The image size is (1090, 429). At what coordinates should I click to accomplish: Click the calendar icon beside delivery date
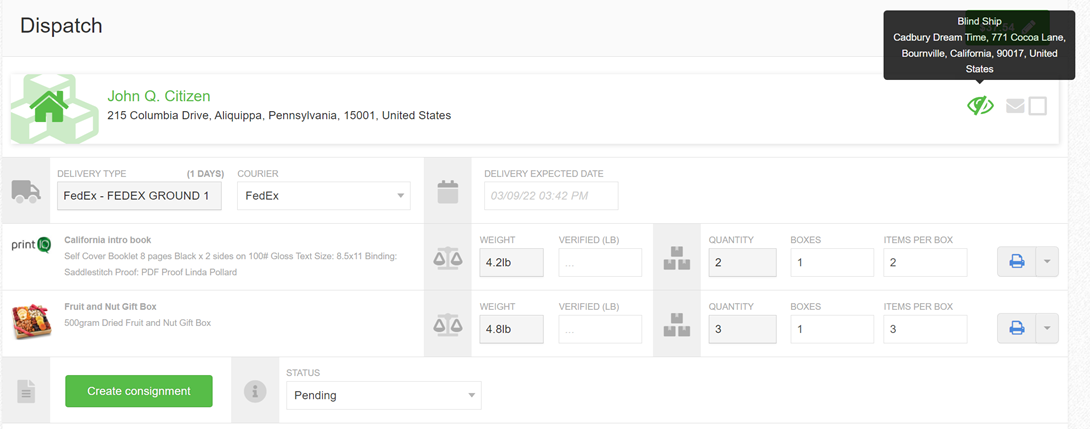[447, 191]
